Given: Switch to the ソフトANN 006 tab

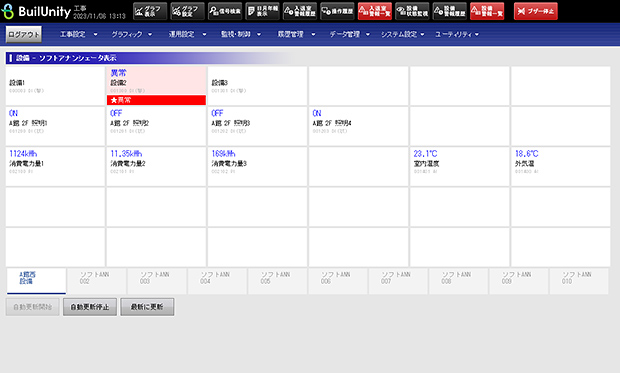Looking at the screenshot, I should 338,281.
